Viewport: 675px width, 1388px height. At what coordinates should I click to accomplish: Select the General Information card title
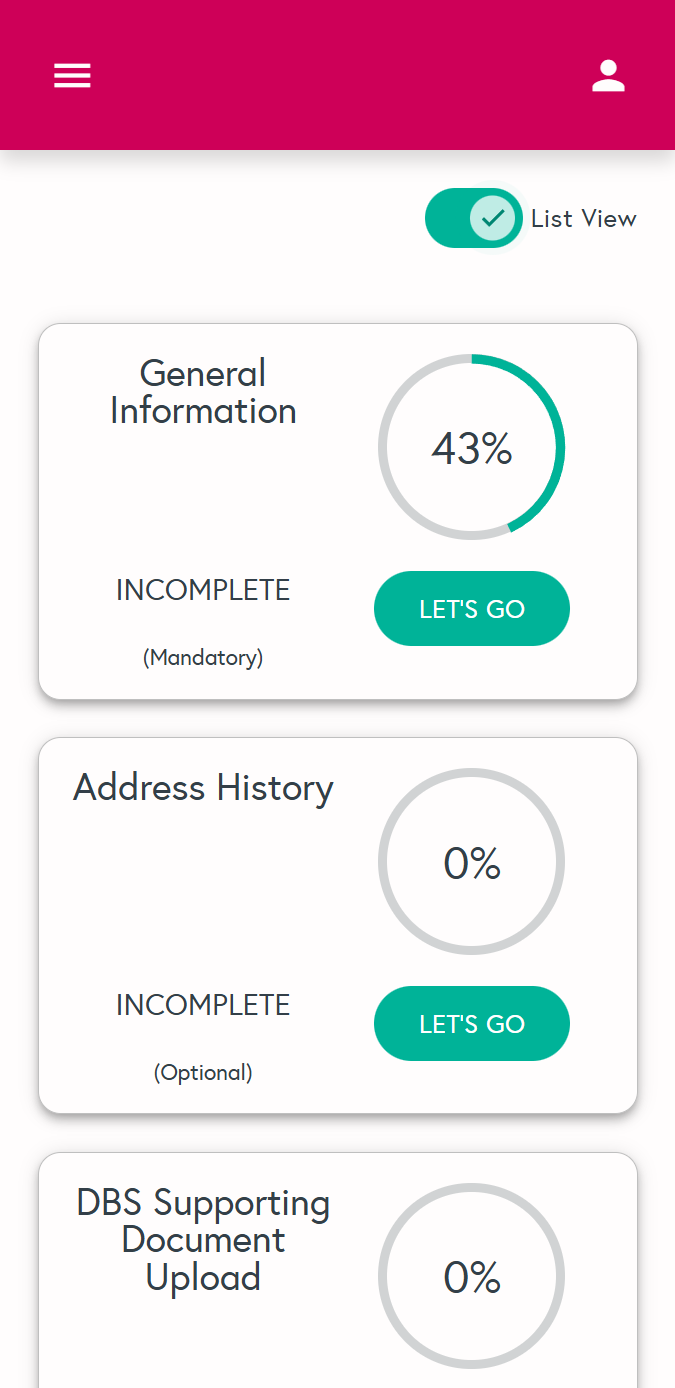203,392
